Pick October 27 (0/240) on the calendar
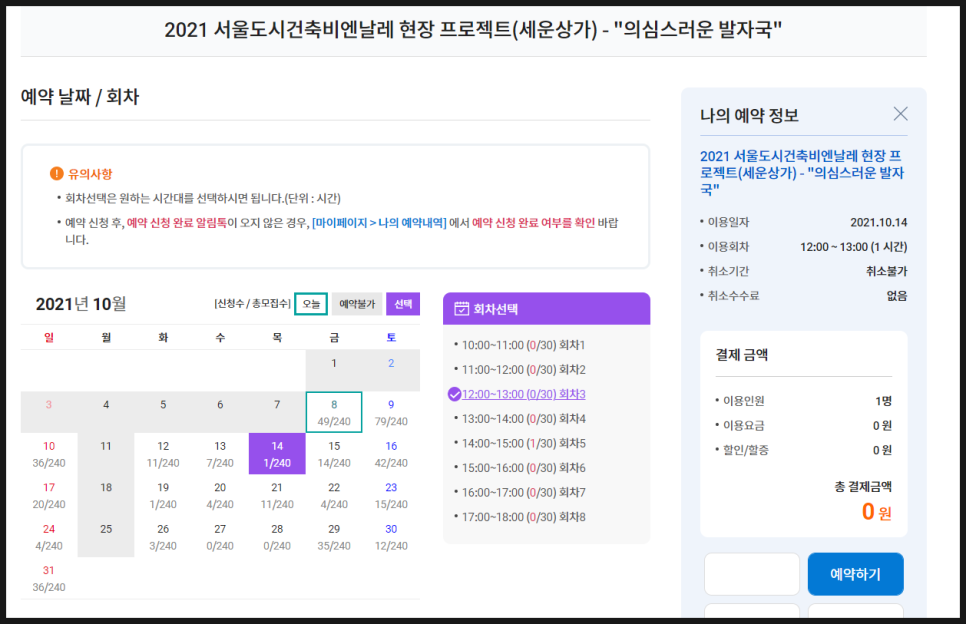 [x=220, y=537]
